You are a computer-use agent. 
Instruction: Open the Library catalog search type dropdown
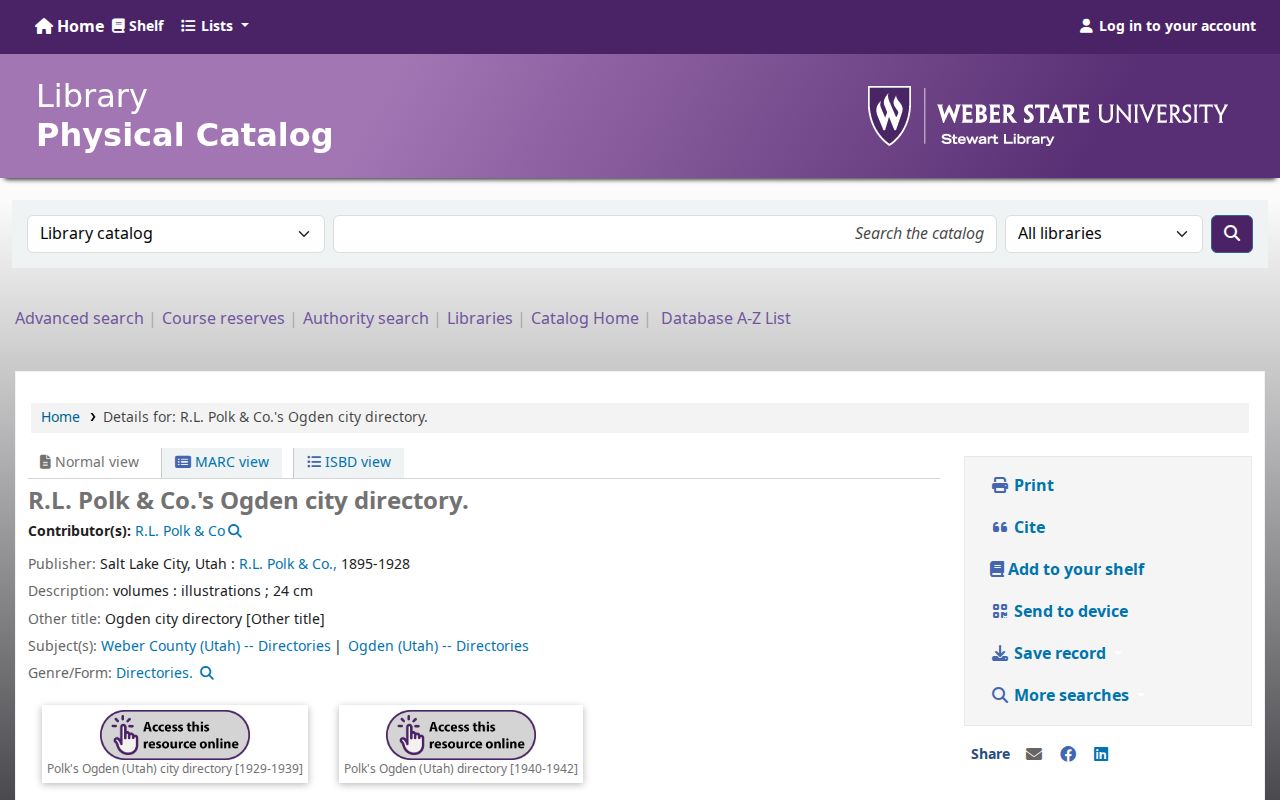click(x=176, y=234)
